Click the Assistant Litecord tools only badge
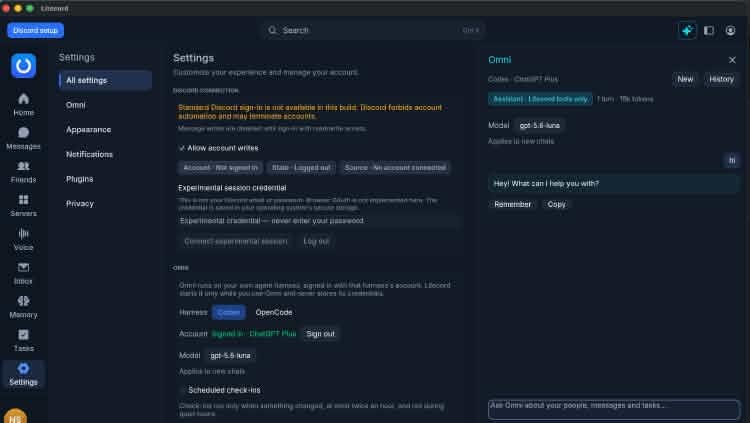Image resolution: width=750 pixels, height=423 pixels. [x=540, y=99]
